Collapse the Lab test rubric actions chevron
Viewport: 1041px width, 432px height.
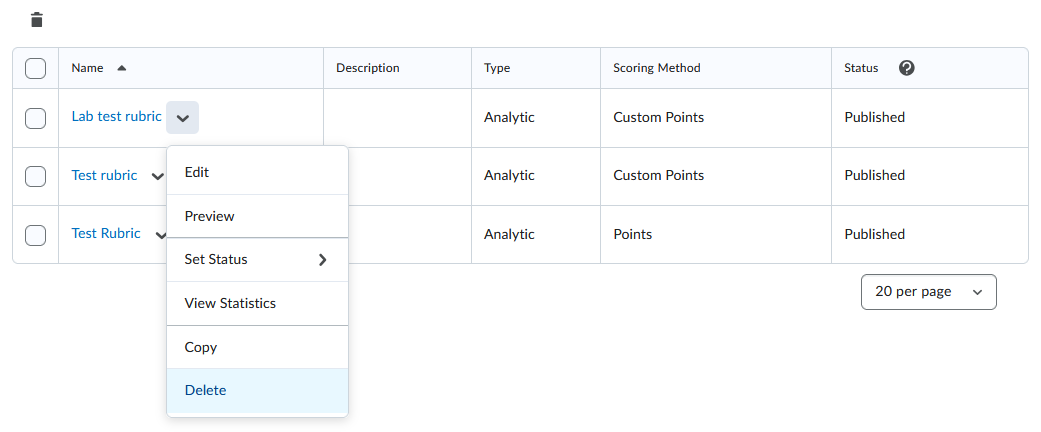(x=183, y=117)
